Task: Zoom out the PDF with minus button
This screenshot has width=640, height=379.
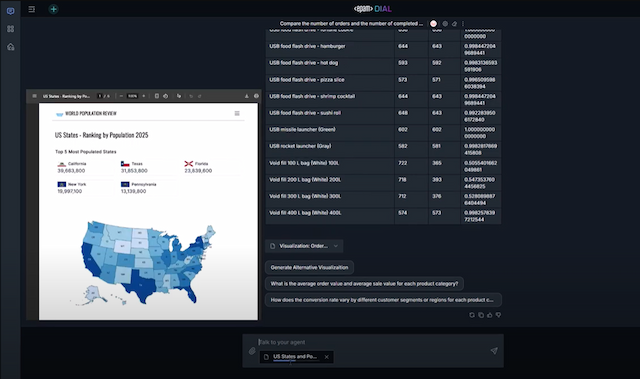Action: [121, 96]
